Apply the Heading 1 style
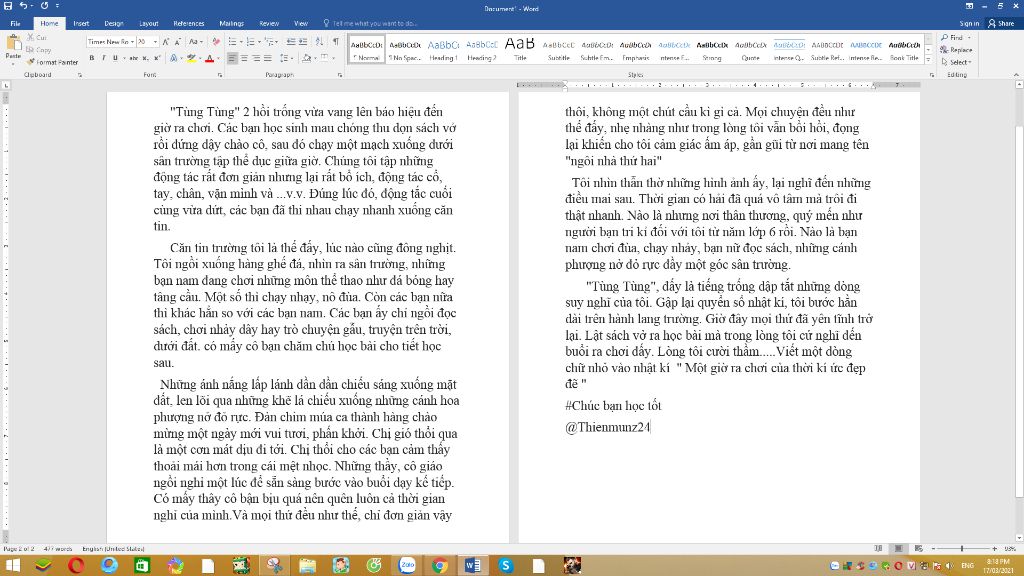1024x576 pixels. (443, 50)
